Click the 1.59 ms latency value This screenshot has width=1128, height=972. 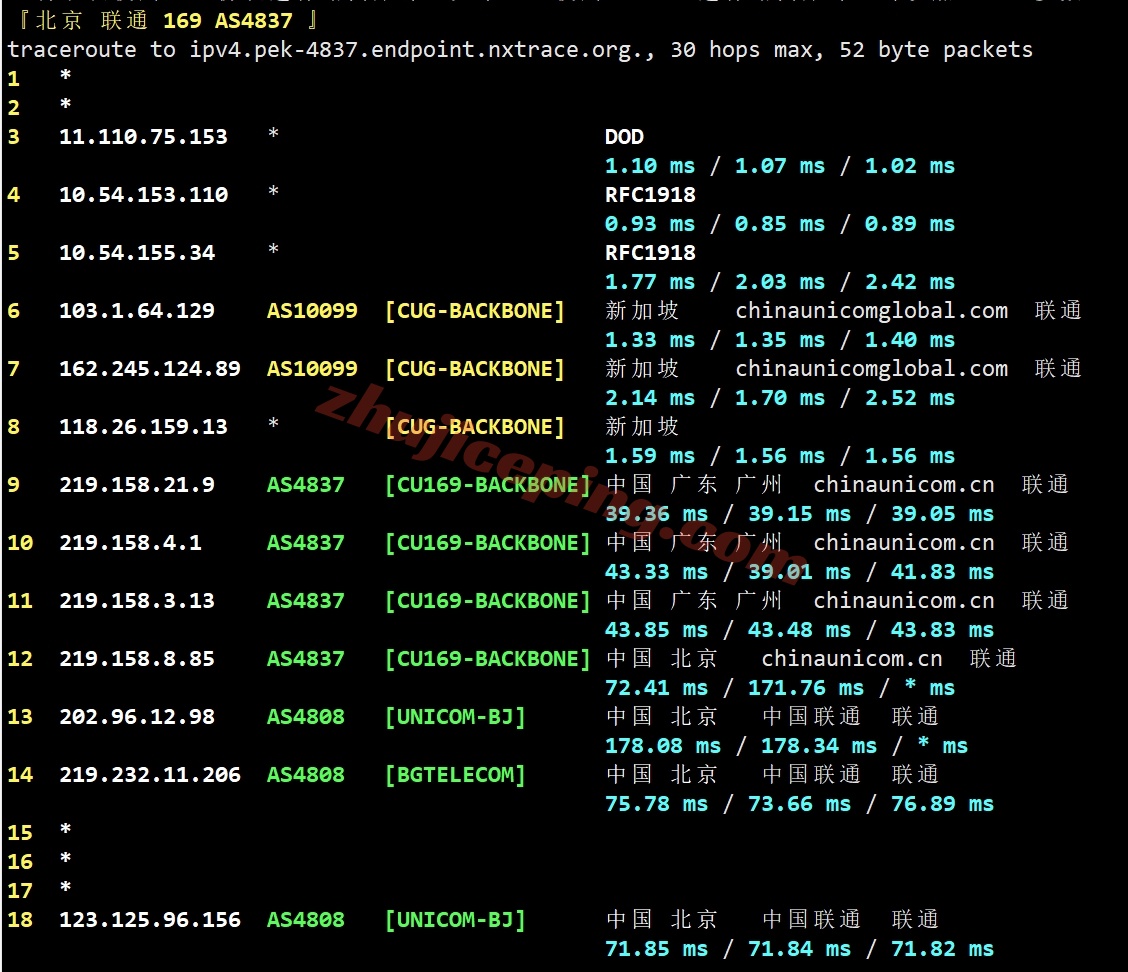pos(650,456)
